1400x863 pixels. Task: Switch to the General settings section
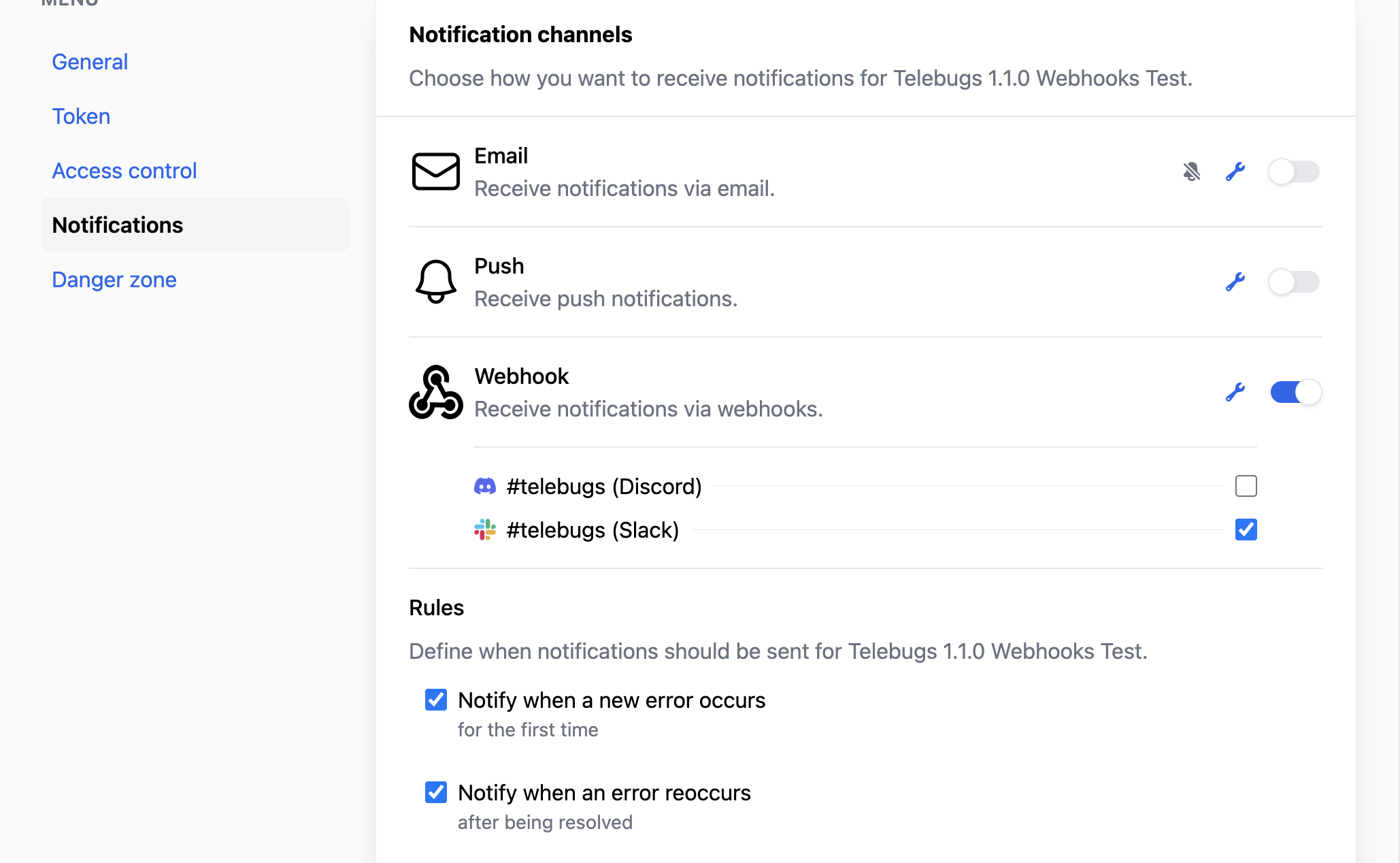tap(89, 61)
